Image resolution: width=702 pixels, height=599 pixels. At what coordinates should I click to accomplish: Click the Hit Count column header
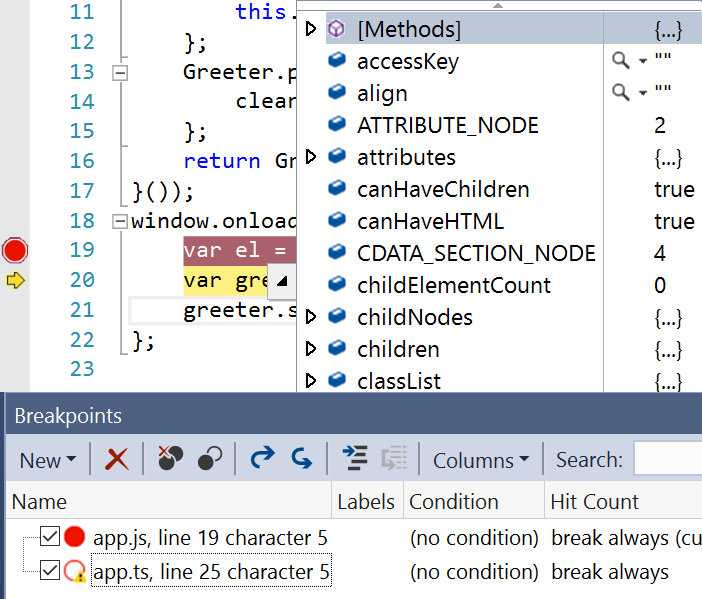click(623, 501)
